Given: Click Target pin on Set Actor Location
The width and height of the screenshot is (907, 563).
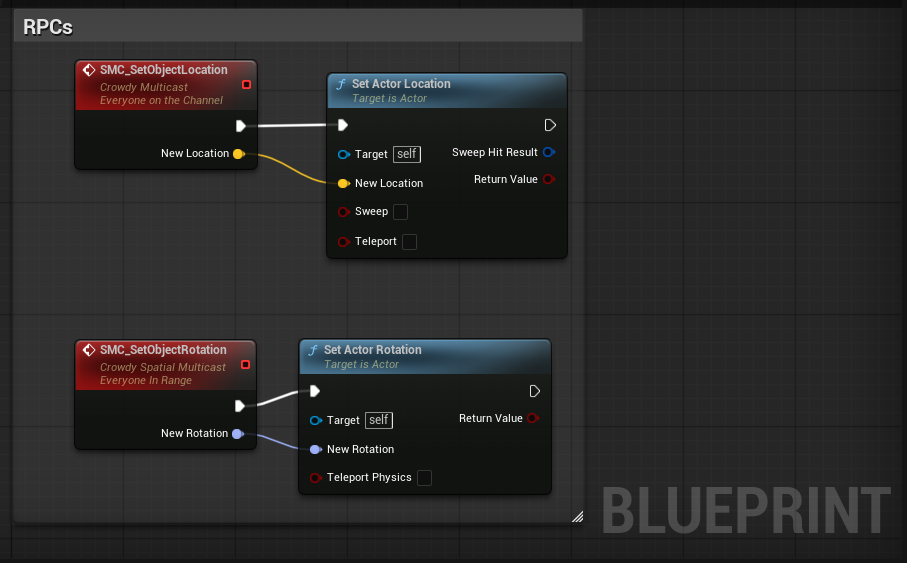Looking at the screenshot, I should [x=344, y=154].
